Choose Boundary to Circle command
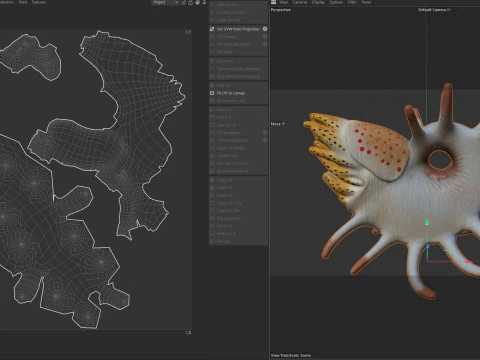The width and height of the screenshot is (480, 360). tap(233, 163)
